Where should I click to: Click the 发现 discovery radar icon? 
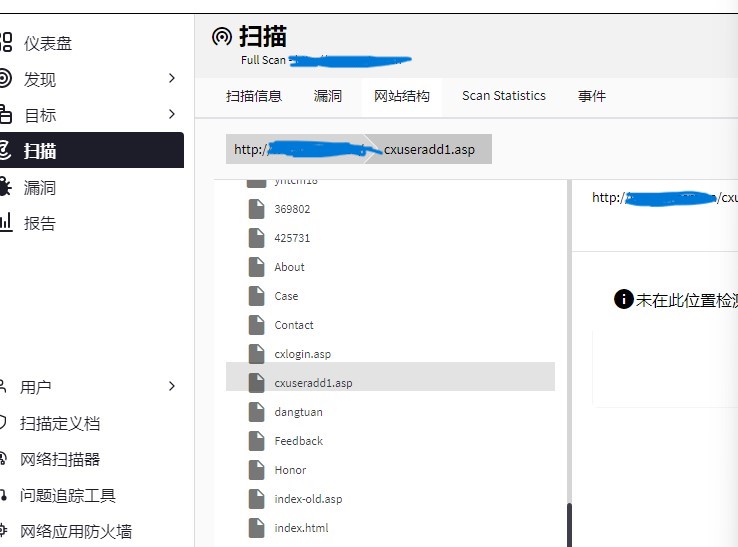(5, 78)
